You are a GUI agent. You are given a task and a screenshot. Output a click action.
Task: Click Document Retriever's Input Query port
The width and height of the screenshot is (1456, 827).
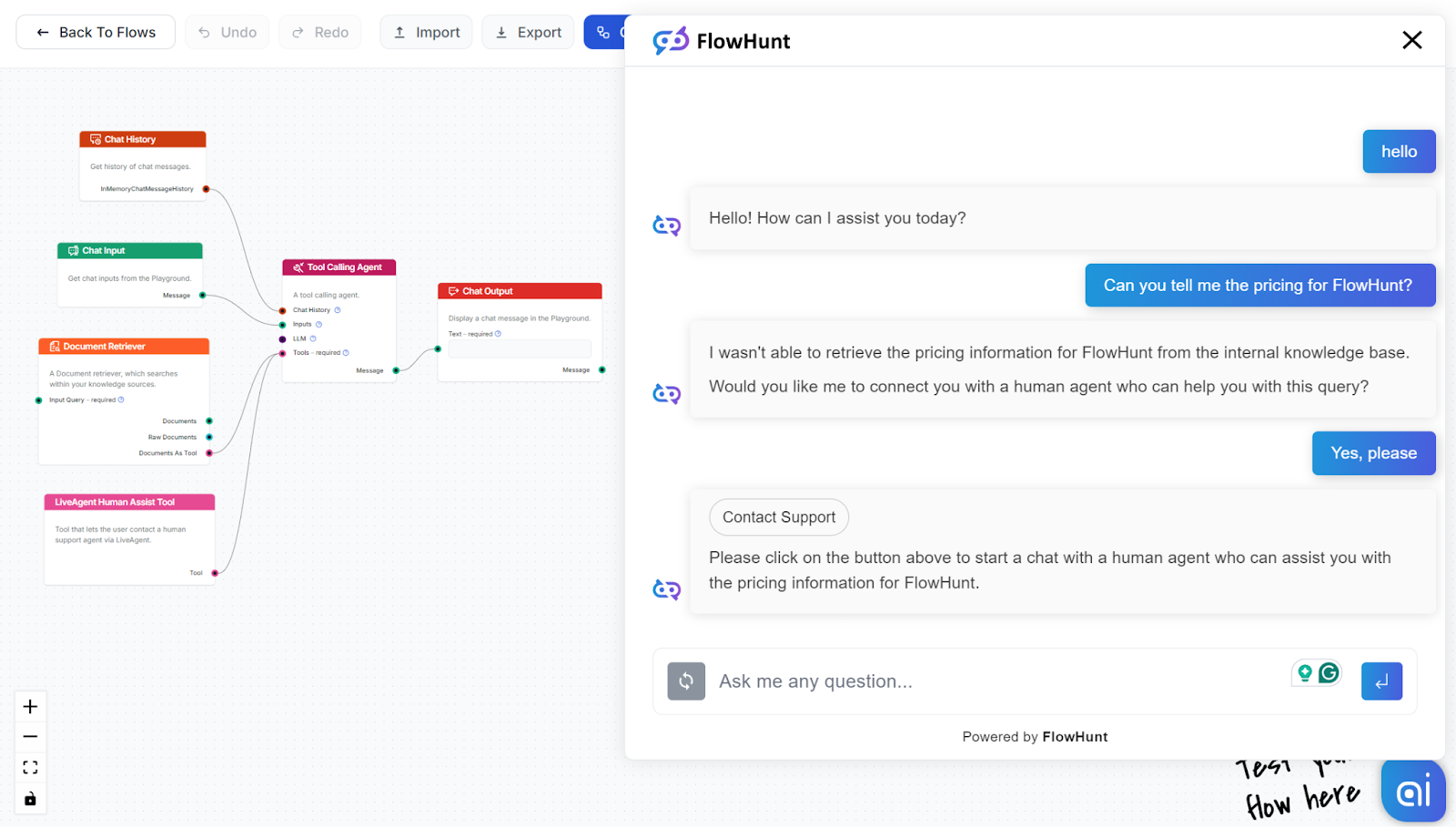39,400
